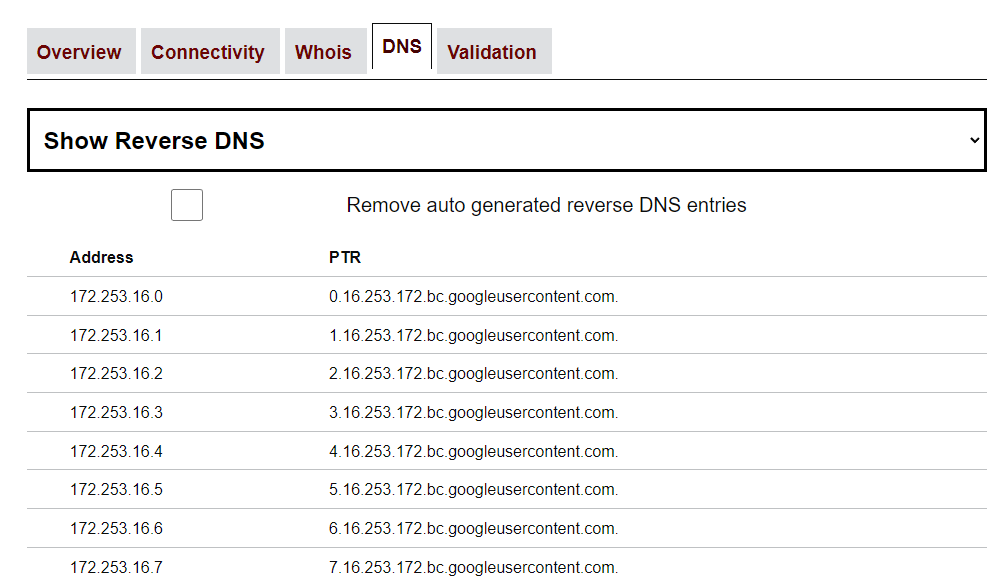Viewport: 996px width, 578px height.
Task: Switch to the Overview tab
Action: [80, 51]
